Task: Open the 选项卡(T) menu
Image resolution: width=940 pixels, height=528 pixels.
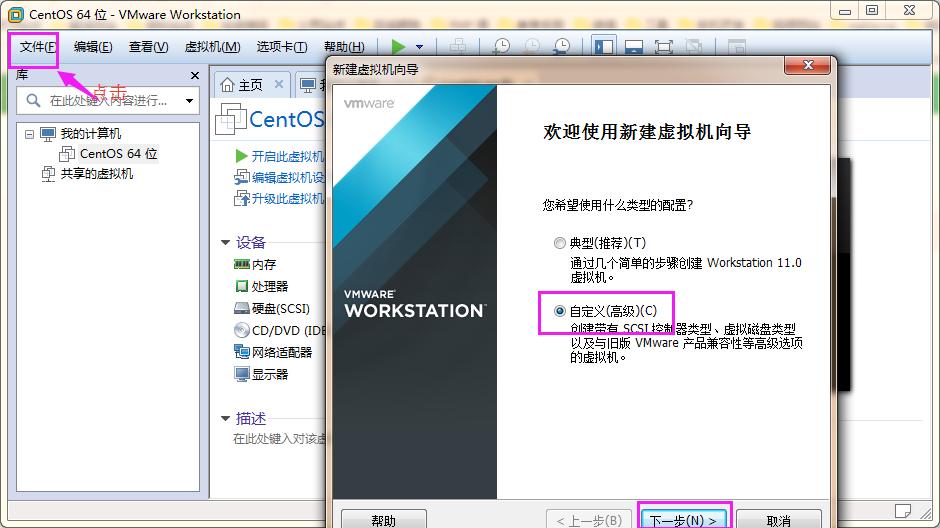Action: (282, 47)
